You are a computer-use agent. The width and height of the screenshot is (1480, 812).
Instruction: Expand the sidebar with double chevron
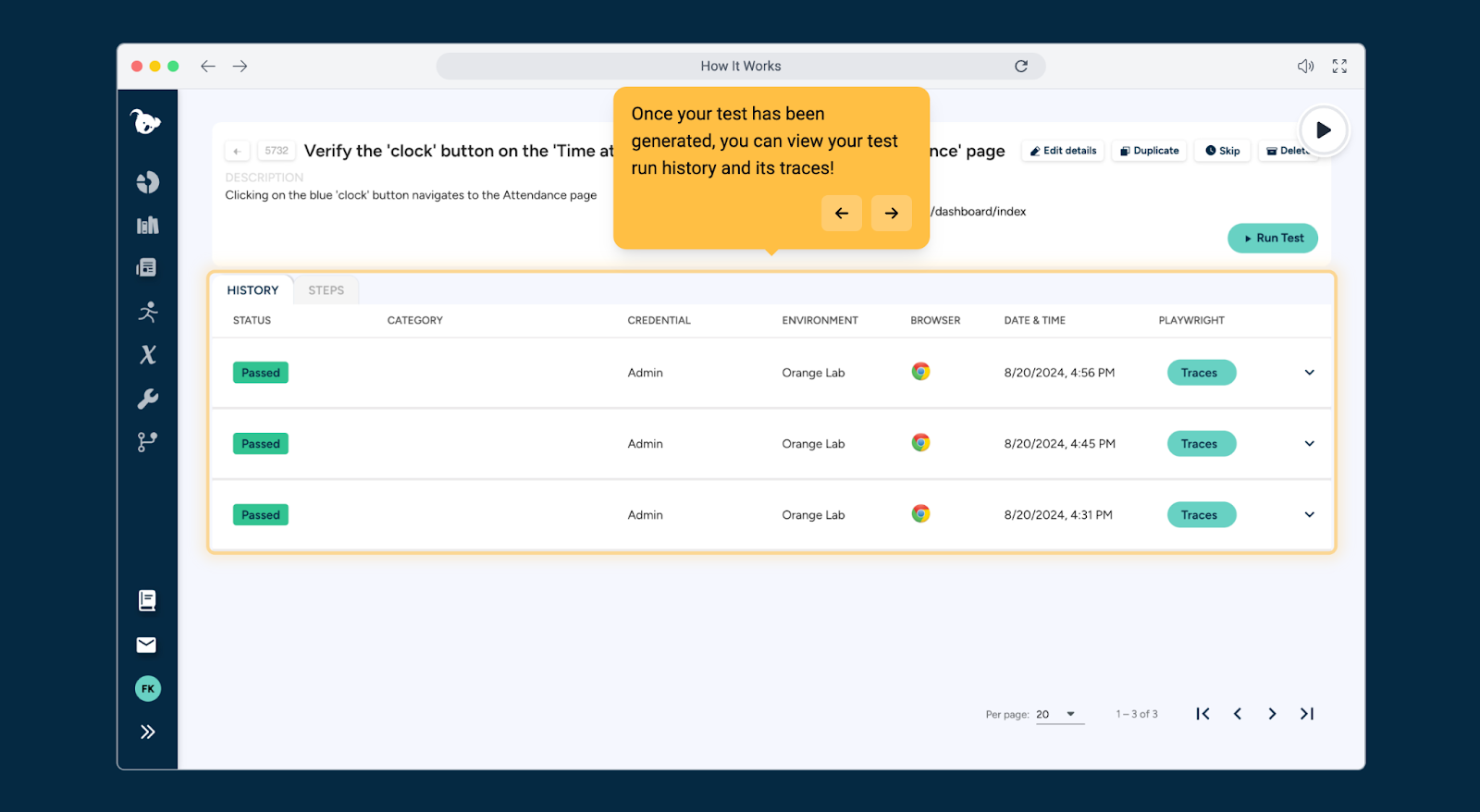pyautogui.click(x=148, y=732)
